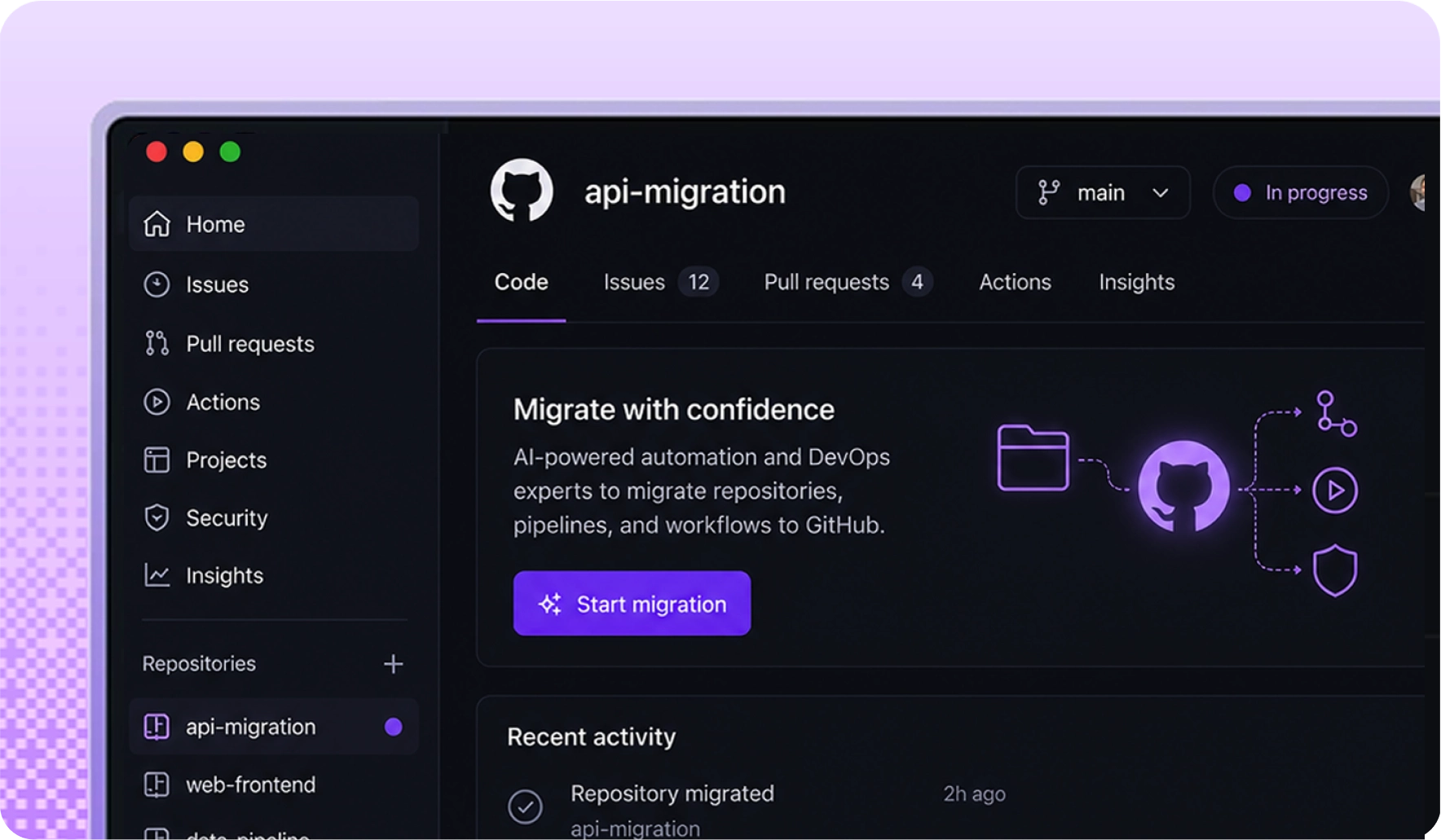The width and height of the screenshot is (1441, 840).
Task: Click the check circle beside Repository migrated
Action: 525,807
